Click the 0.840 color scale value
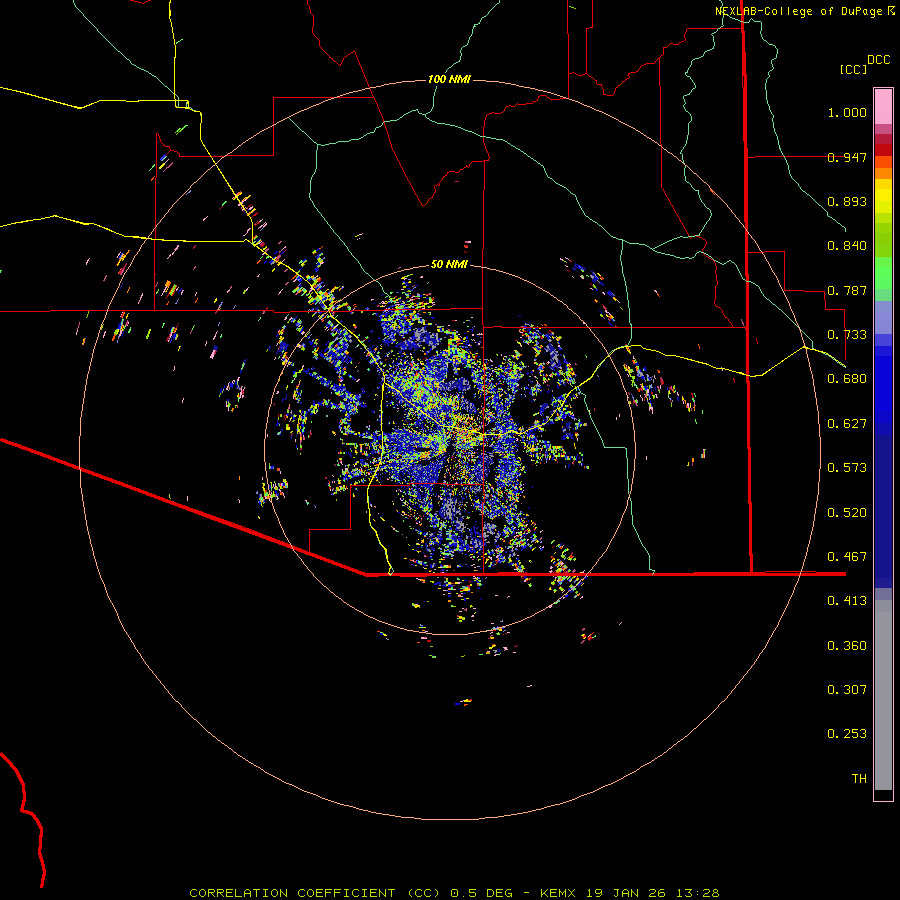This screenshot has width=900, height=900. coord(847,246)
